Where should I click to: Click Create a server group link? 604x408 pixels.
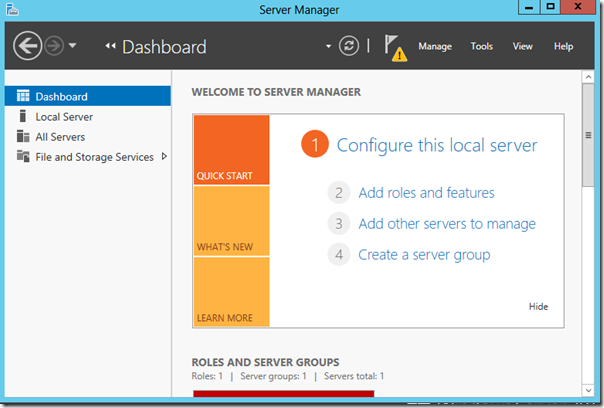424,255
